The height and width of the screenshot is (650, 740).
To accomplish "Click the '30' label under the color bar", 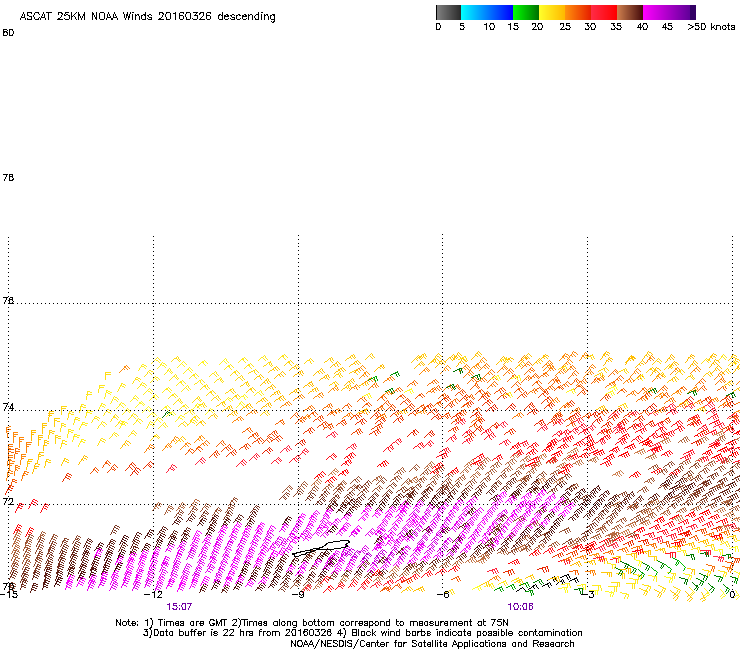I will tap(590, 27).
